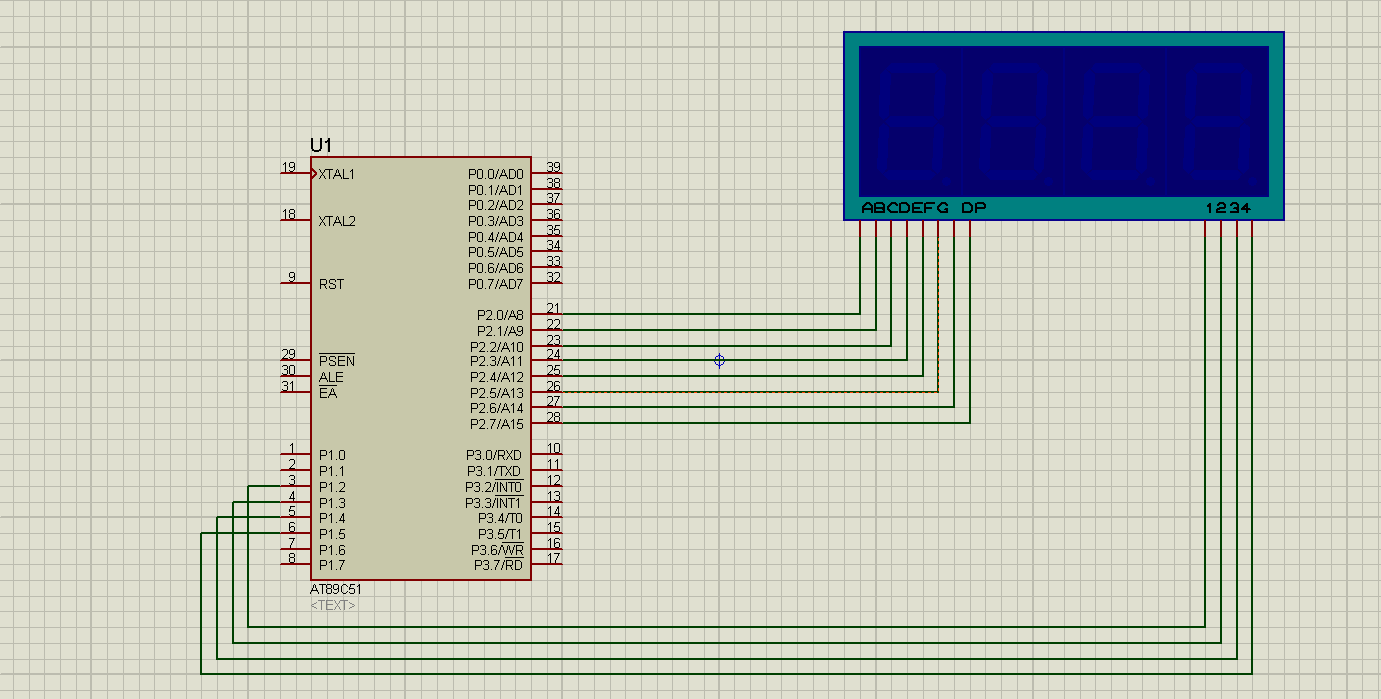Click the XTAL2 pin label

(337, 221)
